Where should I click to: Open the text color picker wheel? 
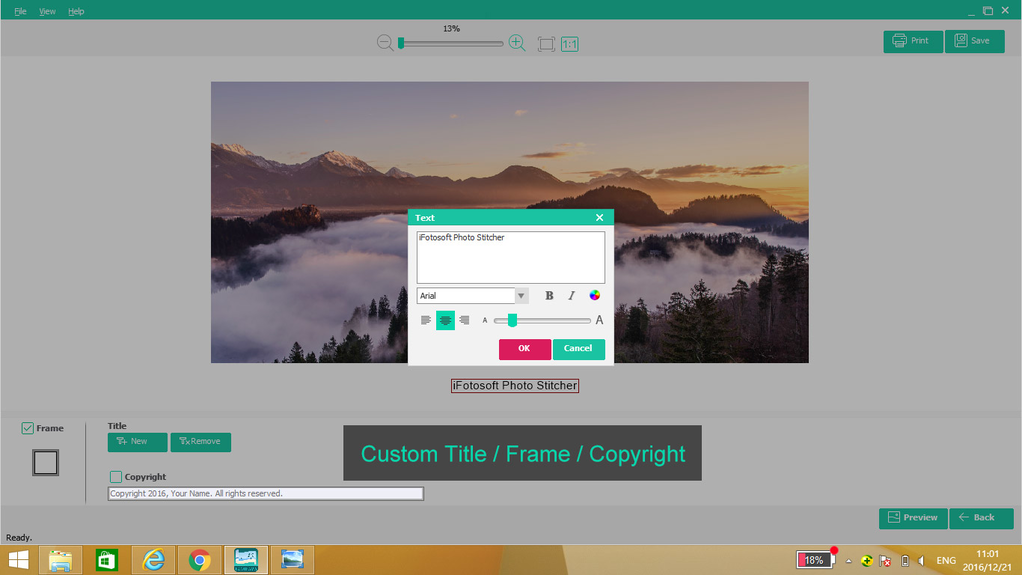coord(594,295)
